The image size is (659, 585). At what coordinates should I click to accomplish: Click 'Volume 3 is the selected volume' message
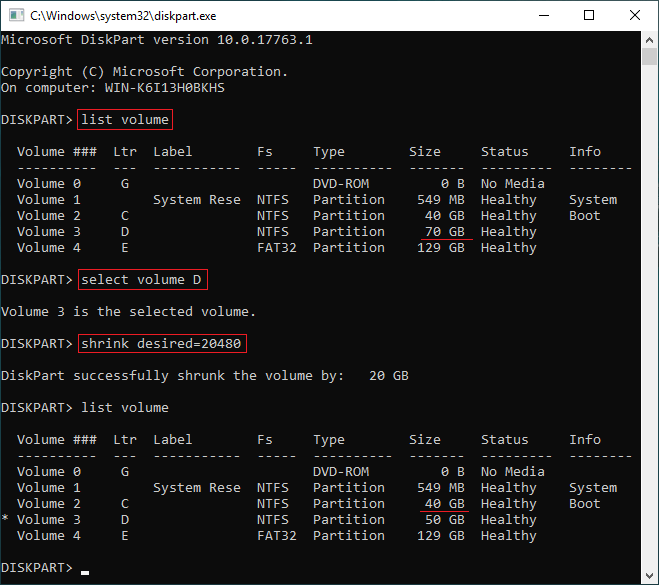coord(129,312)
